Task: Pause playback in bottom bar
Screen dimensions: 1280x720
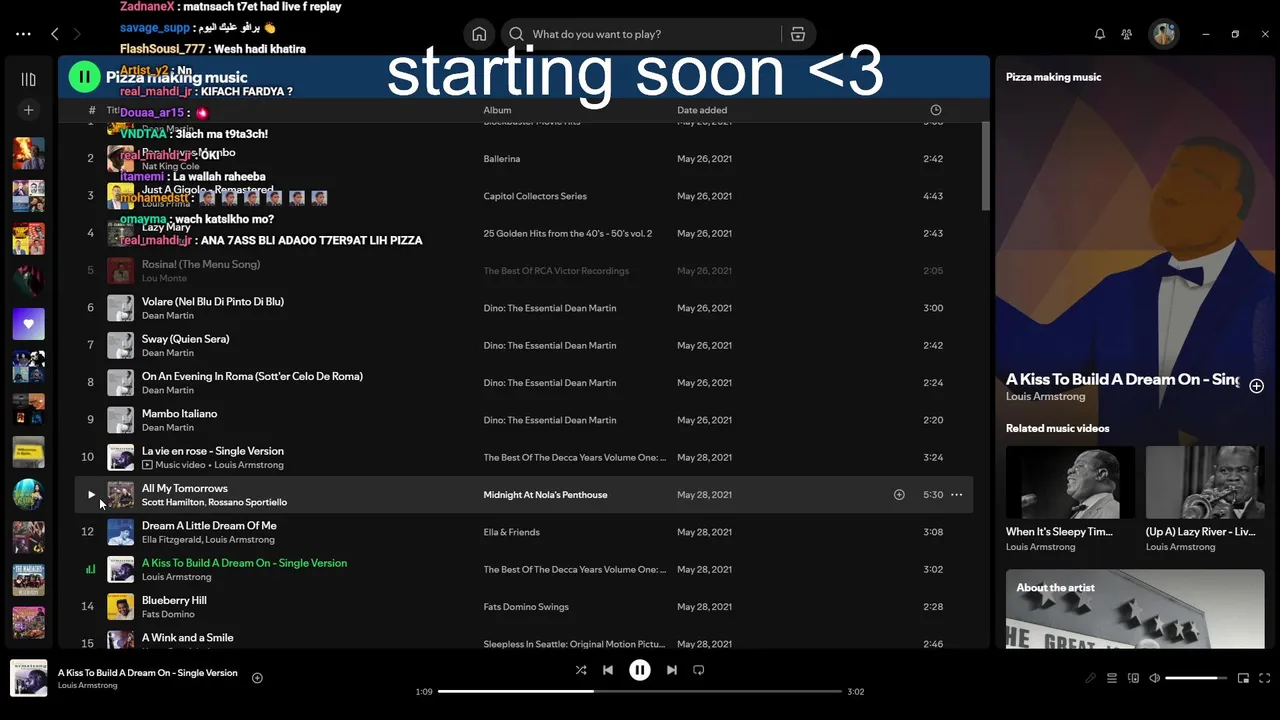Action: [640, 670]
